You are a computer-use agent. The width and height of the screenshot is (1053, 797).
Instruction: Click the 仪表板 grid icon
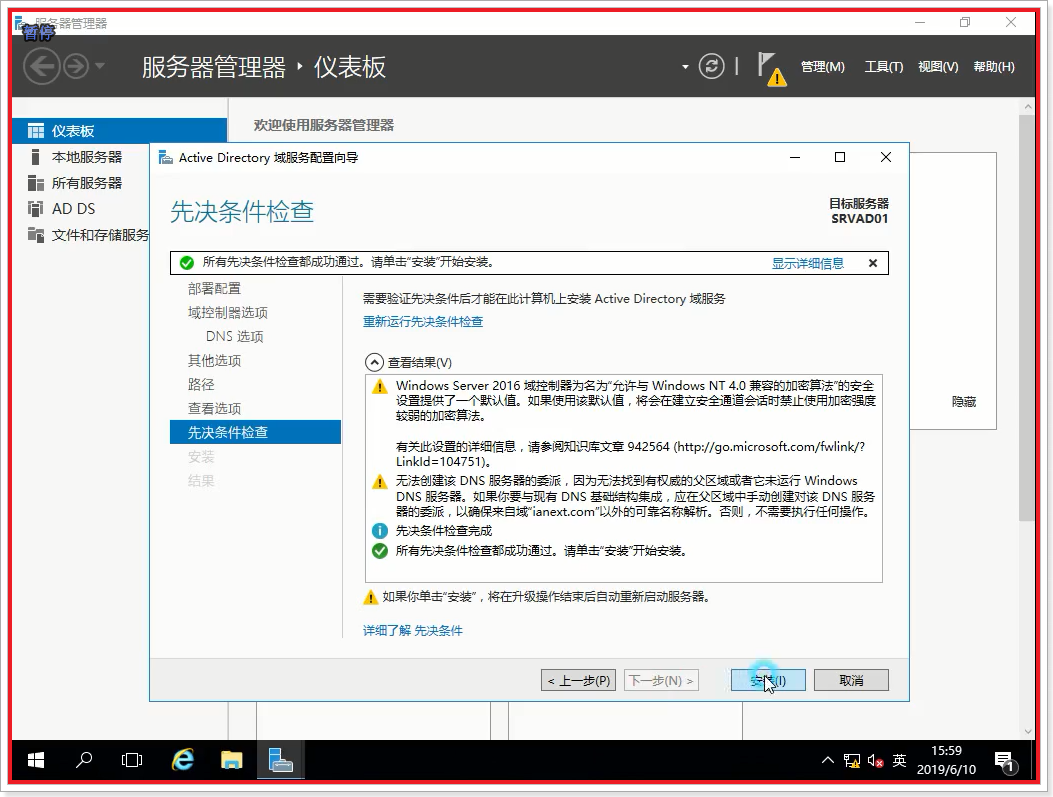tap(36, 131)
